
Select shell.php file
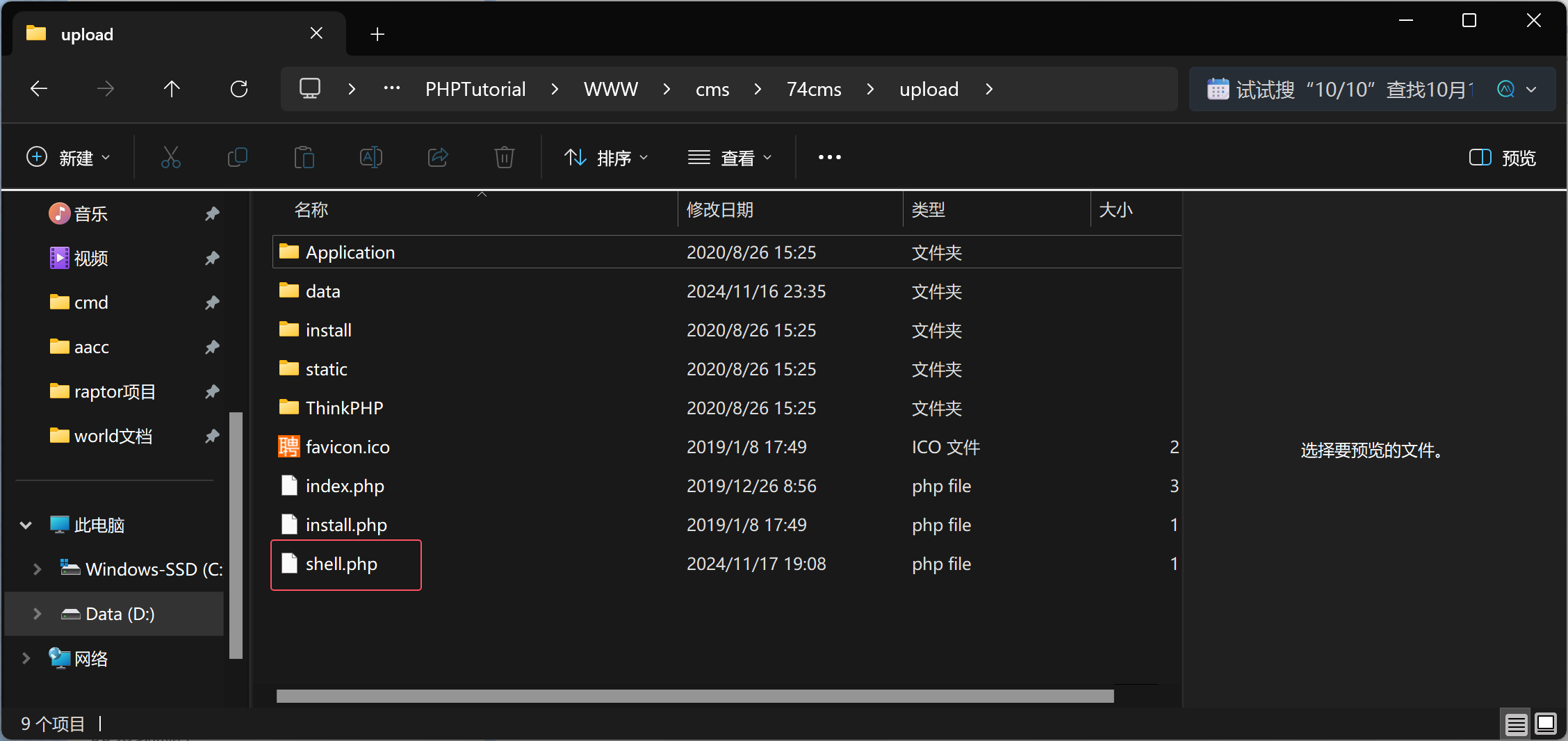pyautogui.click(x=727, y=564)
